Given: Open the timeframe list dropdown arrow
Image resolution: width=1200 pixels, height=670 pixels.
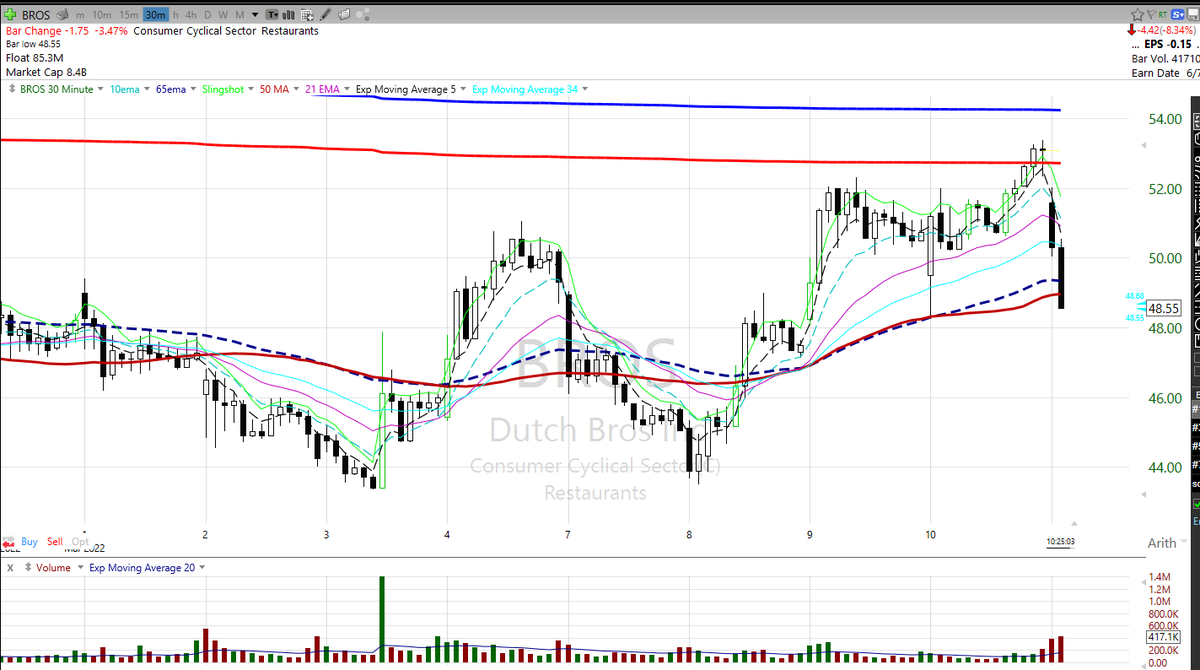Looking at the screenshot, I should 255,15.
